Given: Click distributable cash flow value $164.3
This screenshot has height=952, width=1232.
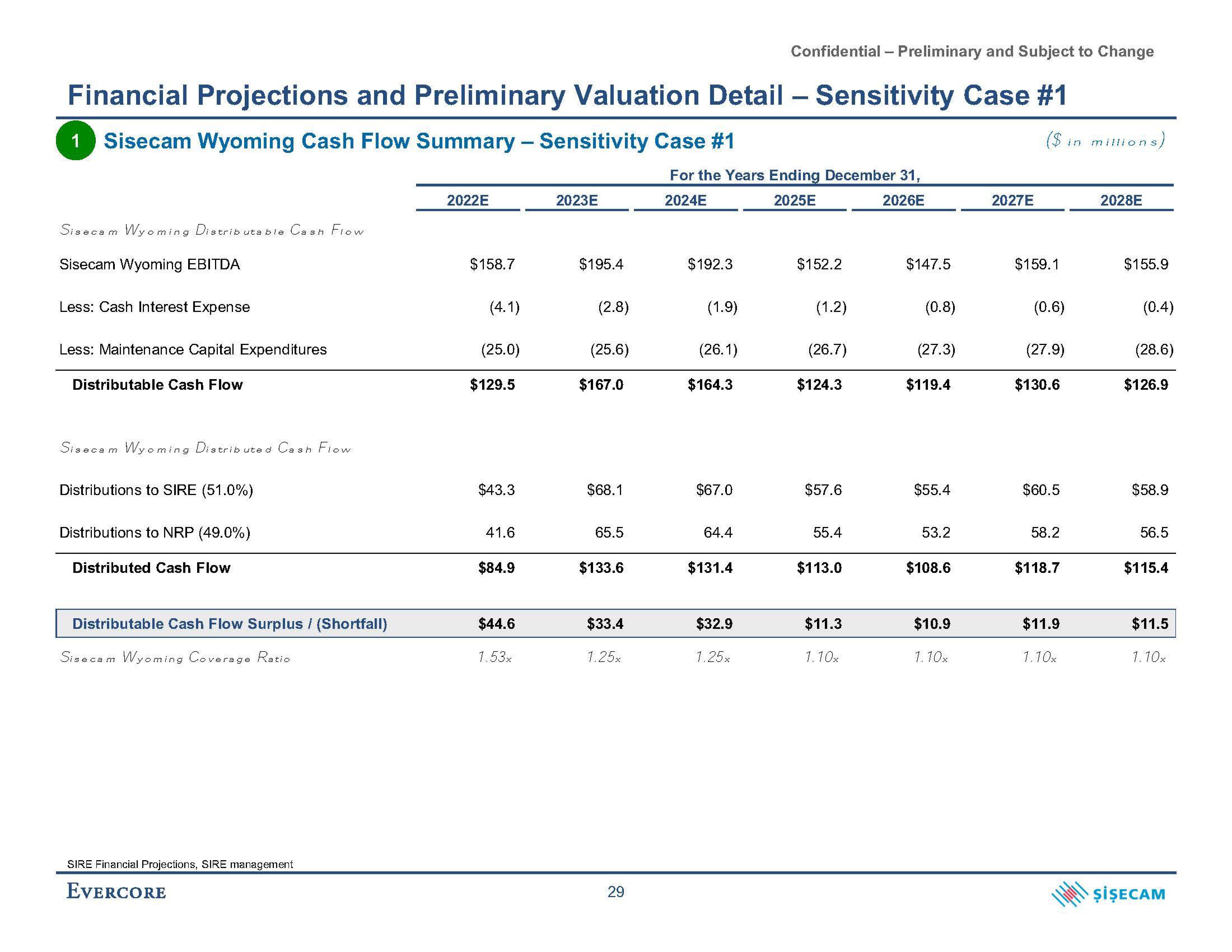Looking at the screenshot, I should 710,385.
